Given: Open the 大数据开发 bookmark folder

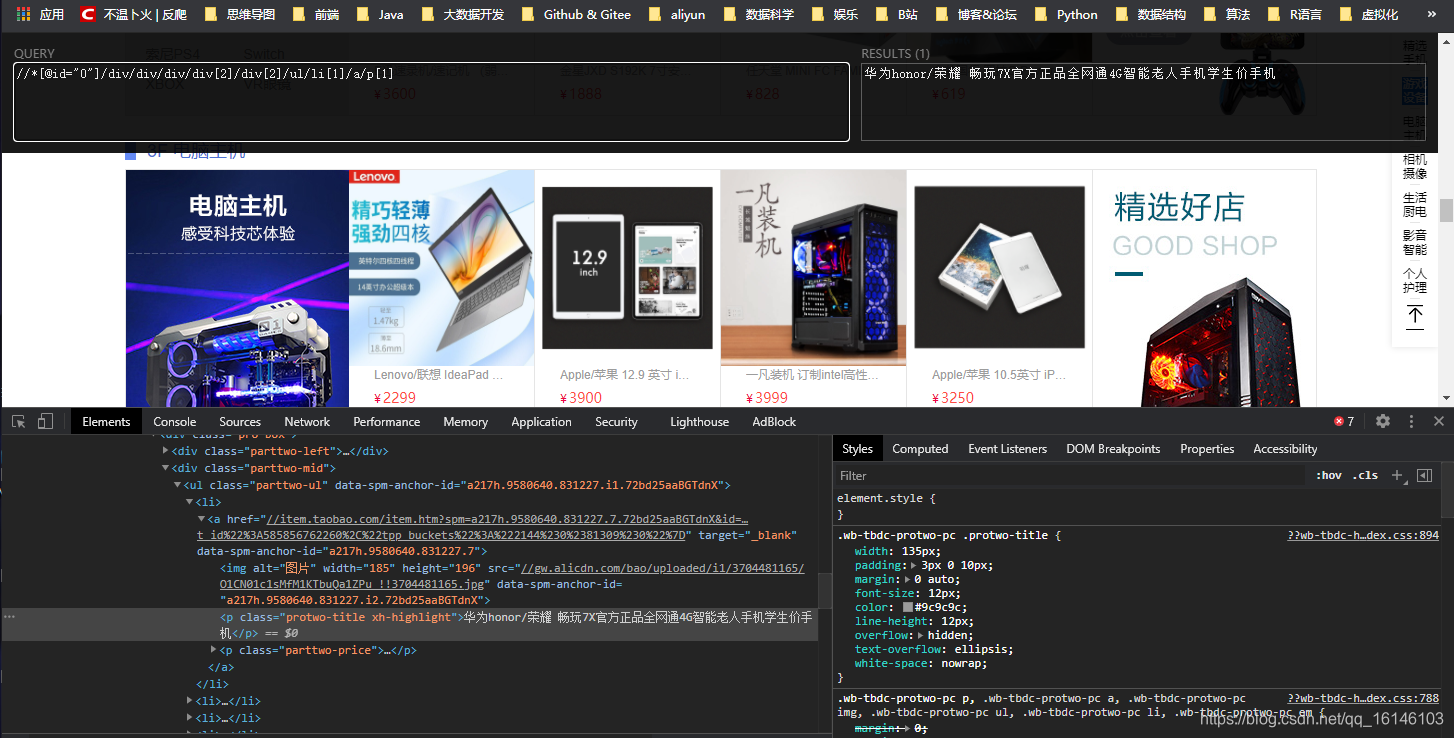Looking at the screenshot, I should (462, 14).
